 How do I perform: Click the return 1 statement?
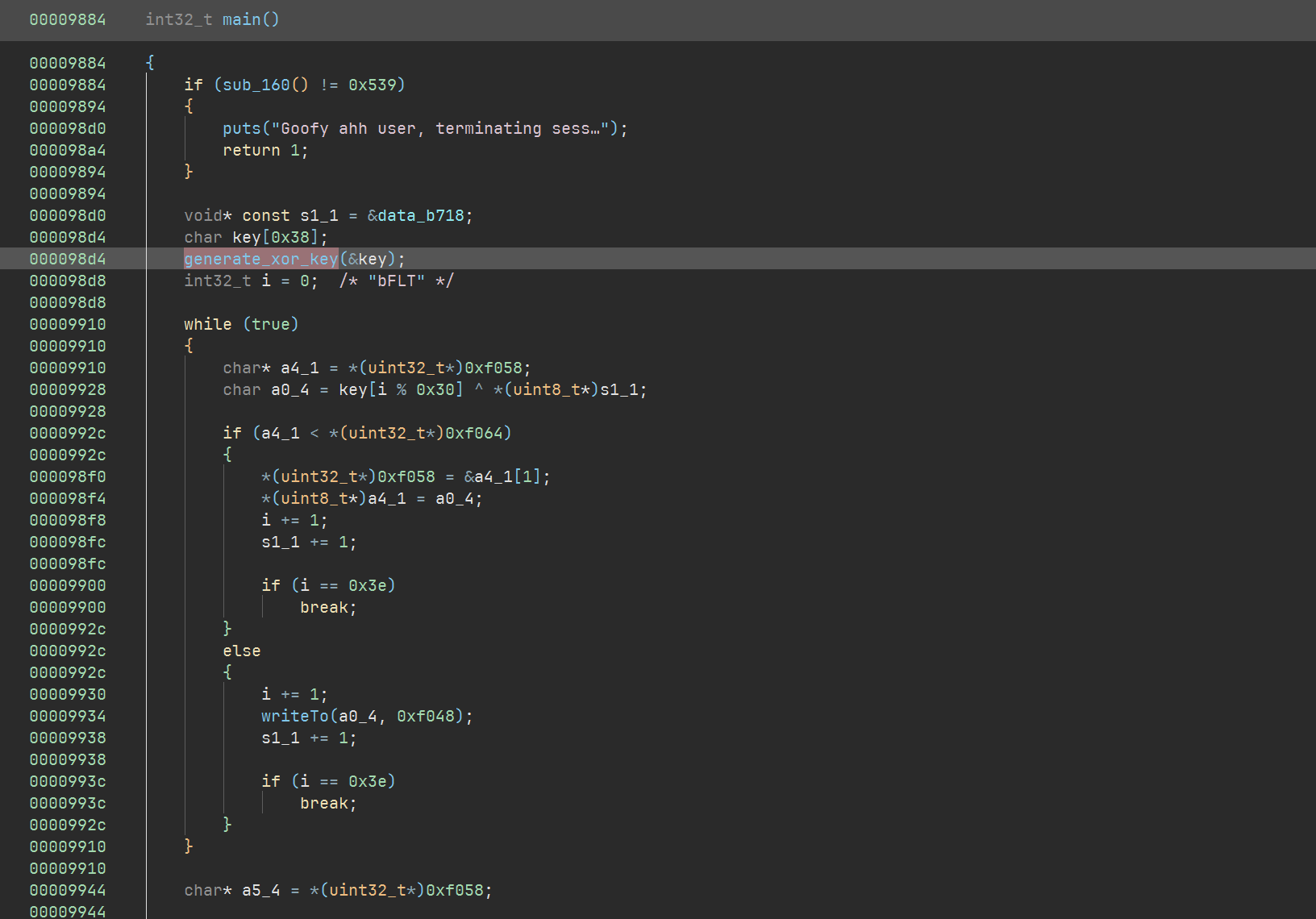[264, 150]
